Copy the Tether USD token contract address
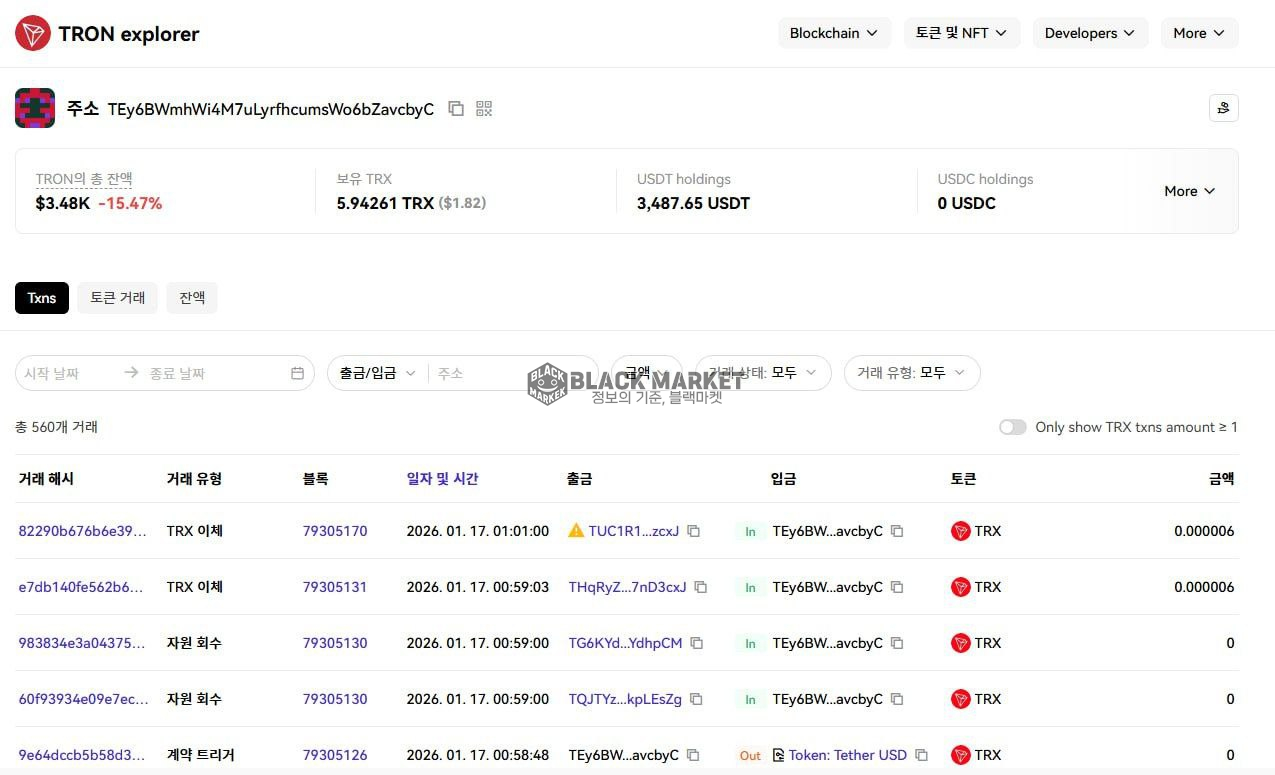The height and width of the screenshot is (775, 1275). click(x=922, y=755)
